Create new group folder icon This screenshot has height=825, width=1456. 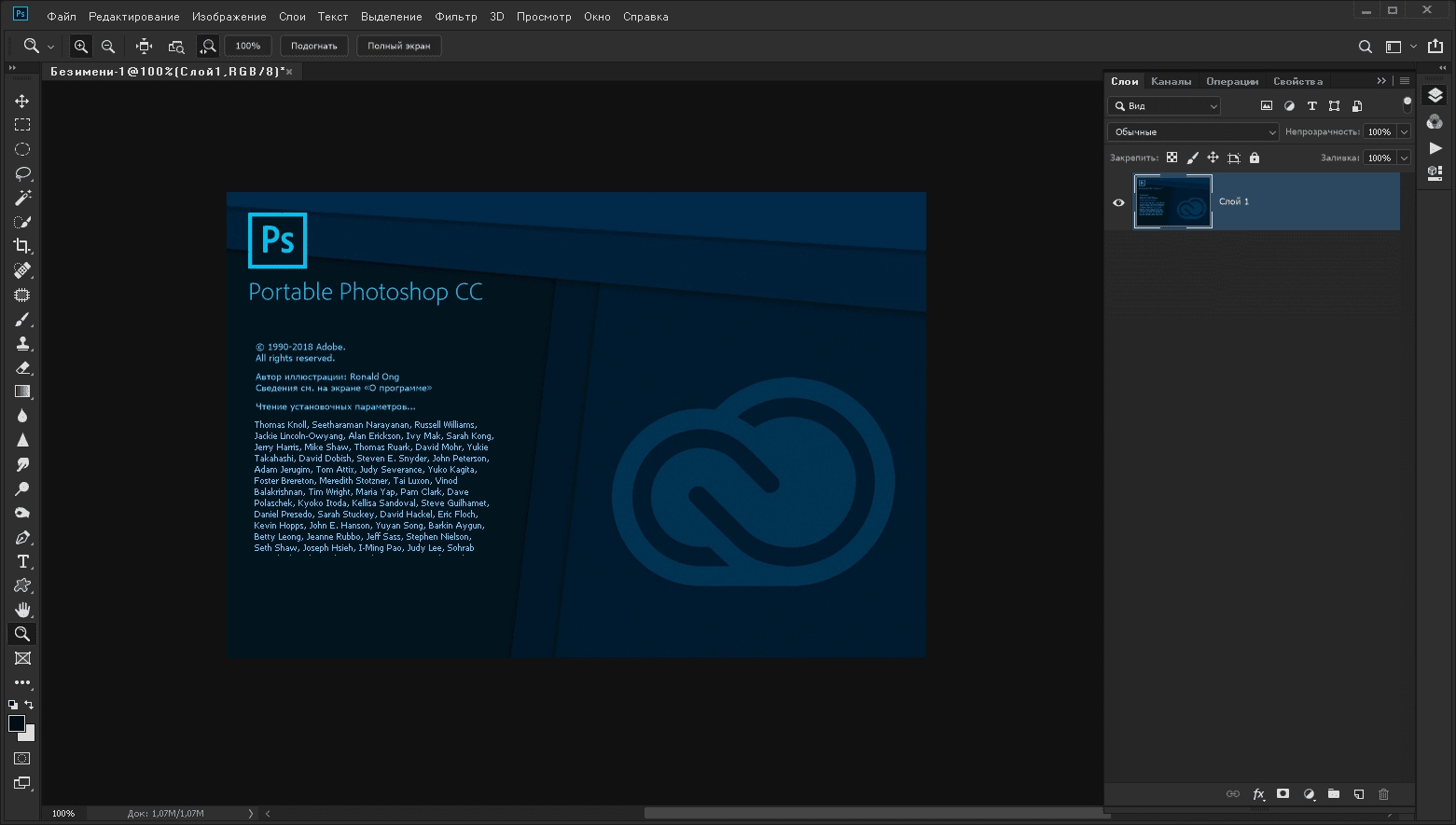pyautogui.click(x=1334, y=794)
